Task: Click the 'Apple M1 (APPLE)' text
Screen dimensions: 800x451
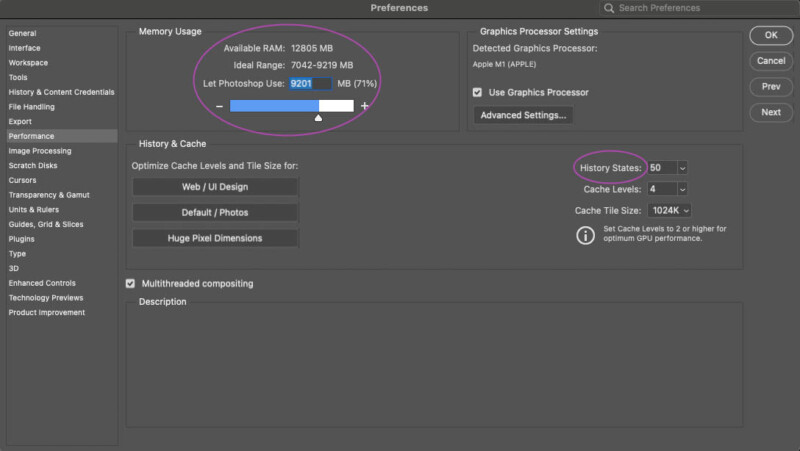Action: point(504,64)
